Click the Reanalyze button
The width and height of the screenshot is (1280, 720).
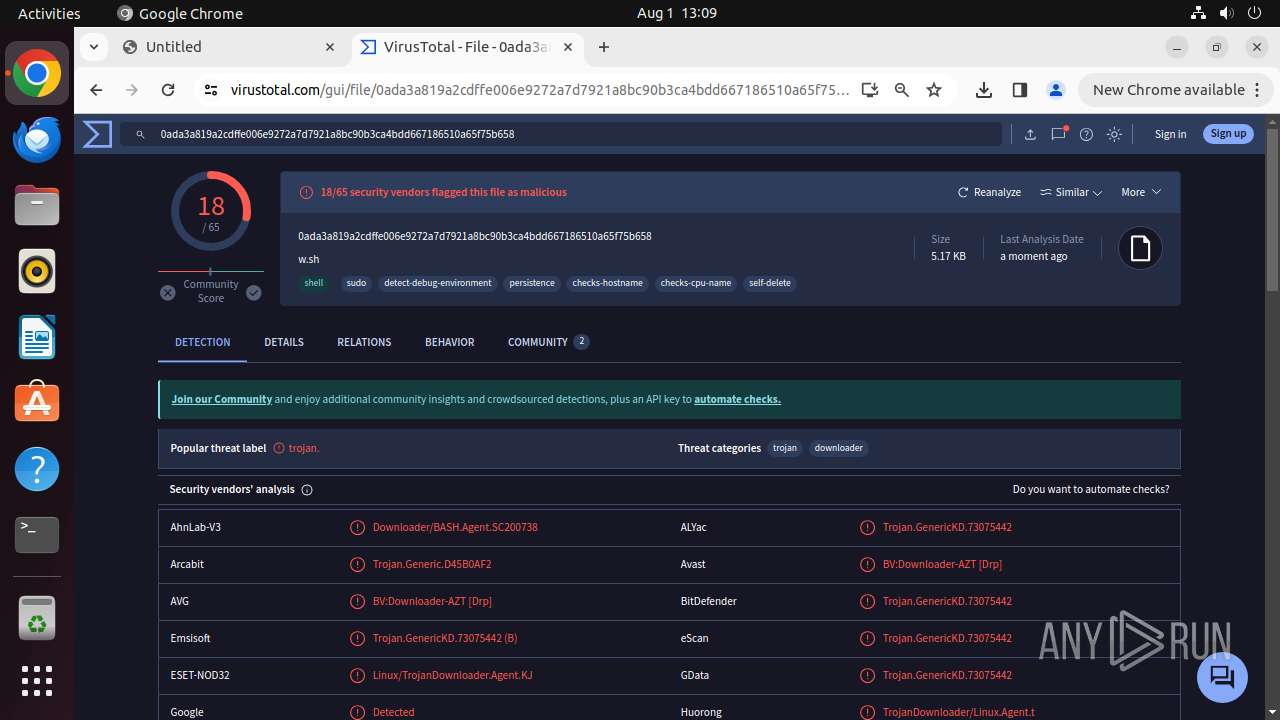tap(989, 192)
